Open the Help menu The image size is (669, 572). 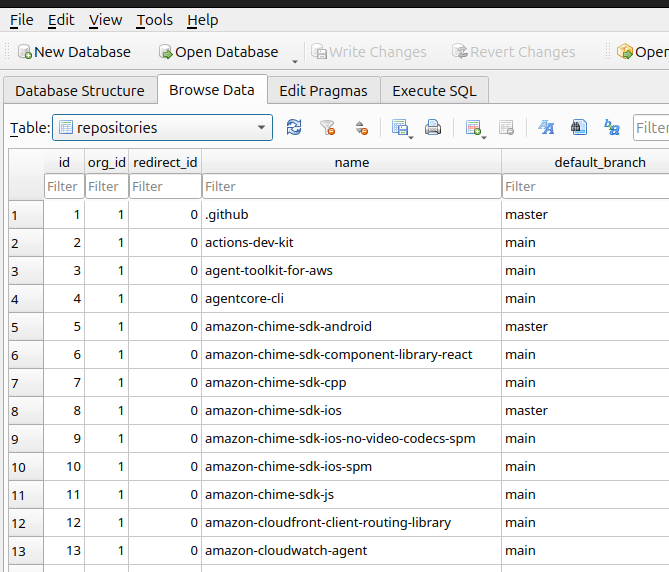pos(203,20)
